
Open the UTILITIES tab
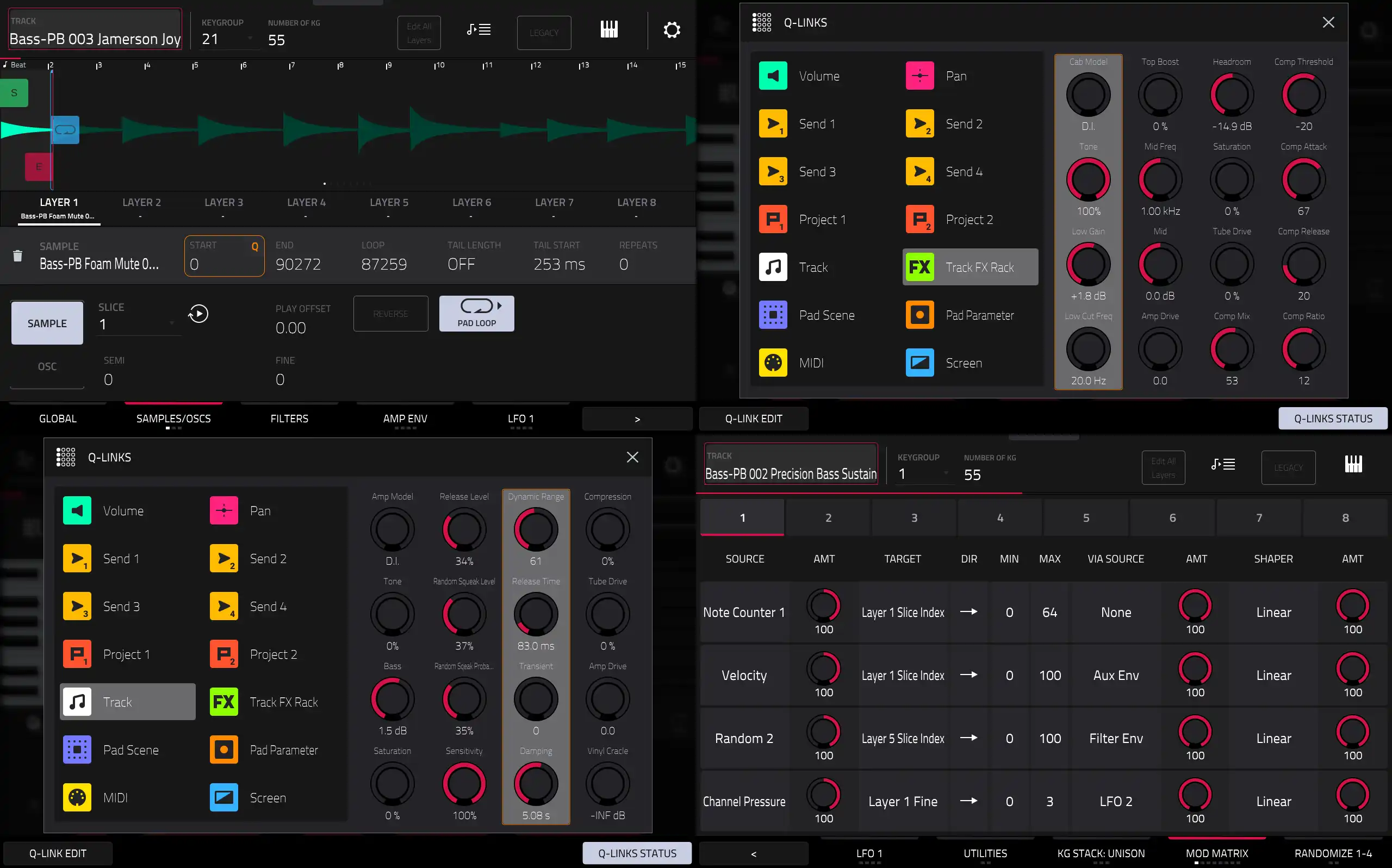tap(985, 853)
